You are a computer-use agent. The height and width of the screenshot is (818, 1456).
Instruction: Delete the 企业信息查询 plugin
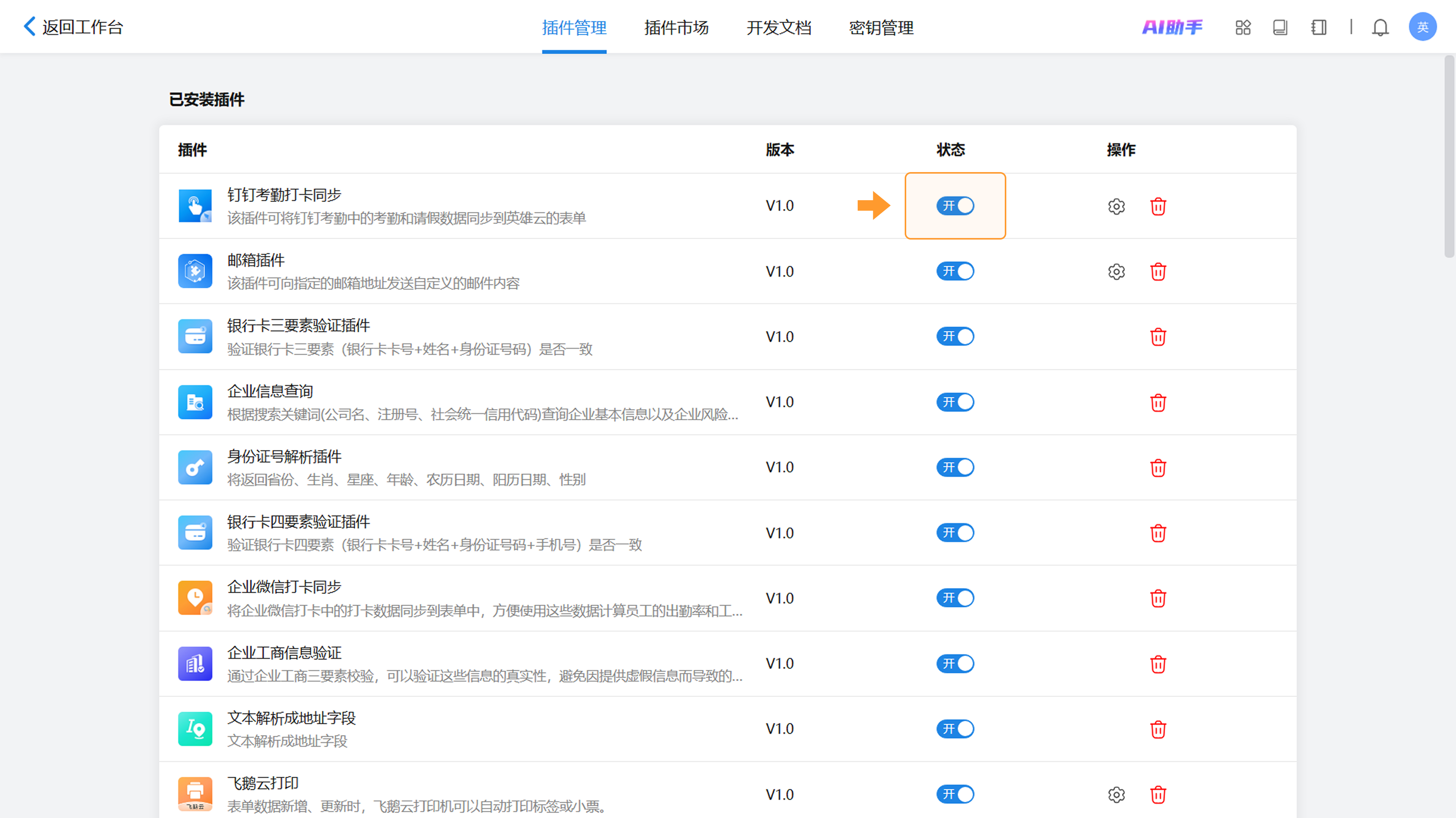tap(1158, 402)
